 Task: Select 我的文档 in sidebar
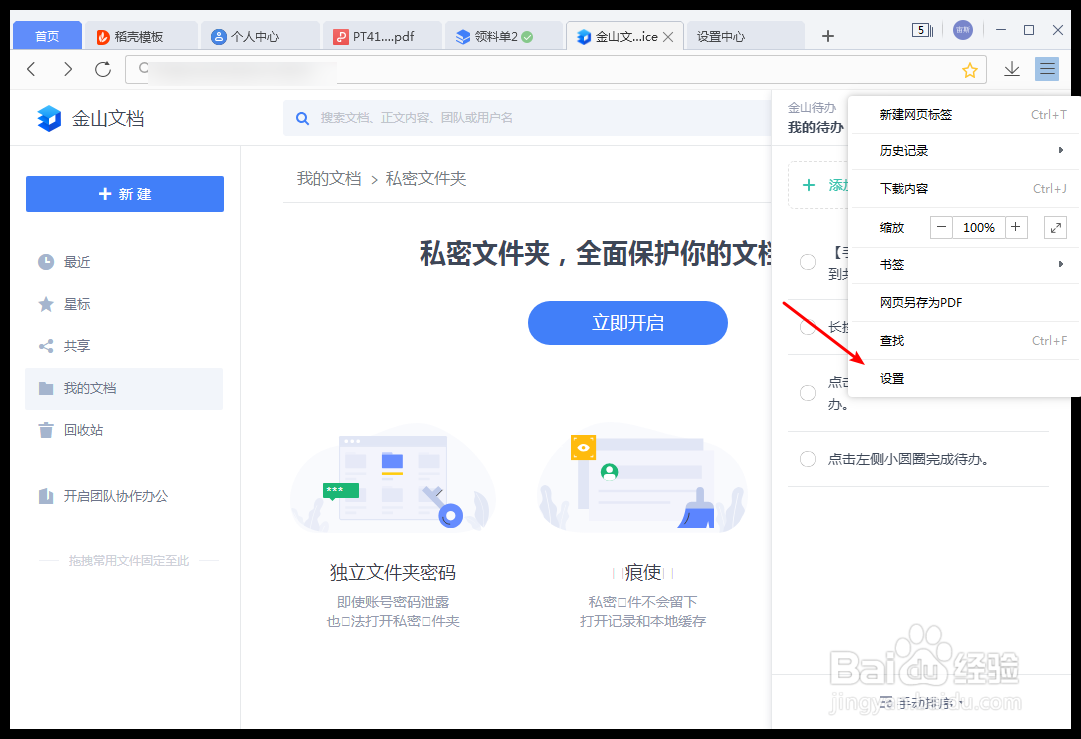click(x=124, y=389)
